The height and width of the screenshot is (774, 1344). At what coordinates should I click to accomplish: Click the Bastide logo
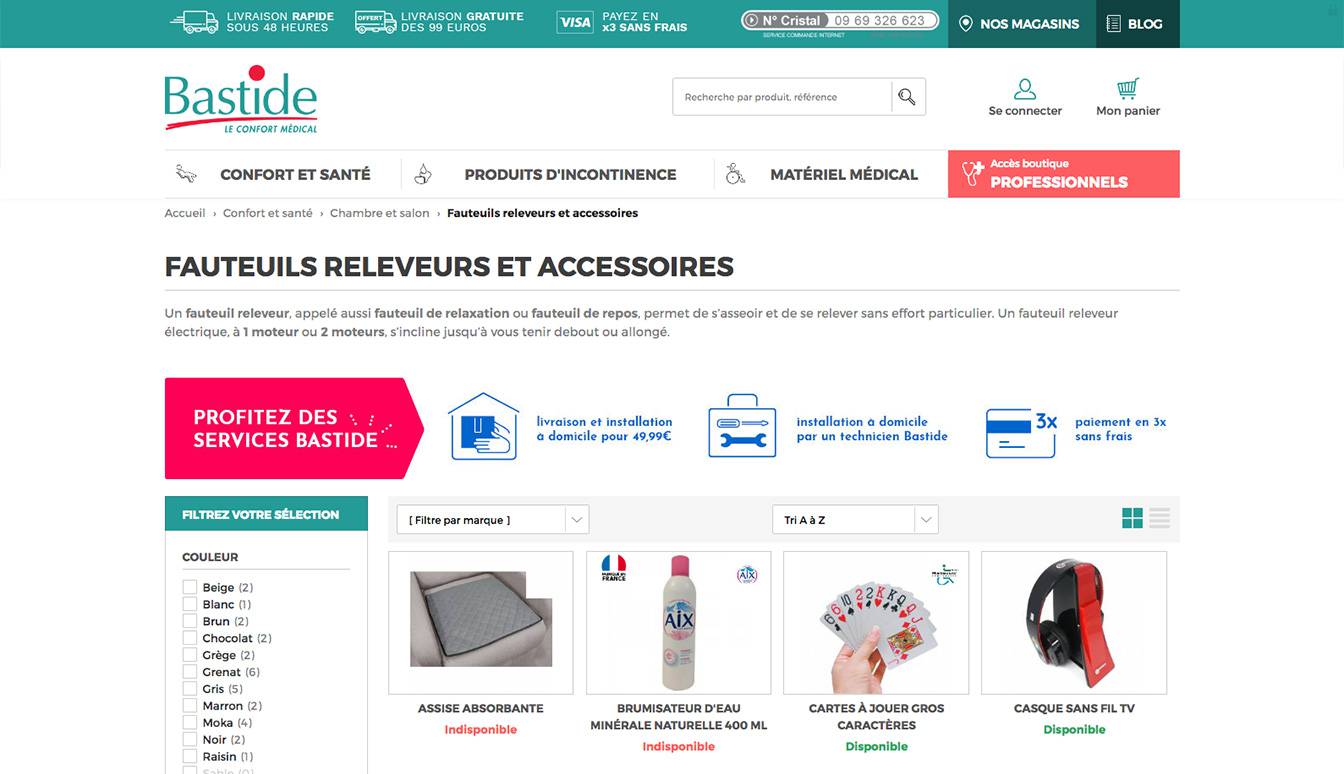click(x=241, y=100)
